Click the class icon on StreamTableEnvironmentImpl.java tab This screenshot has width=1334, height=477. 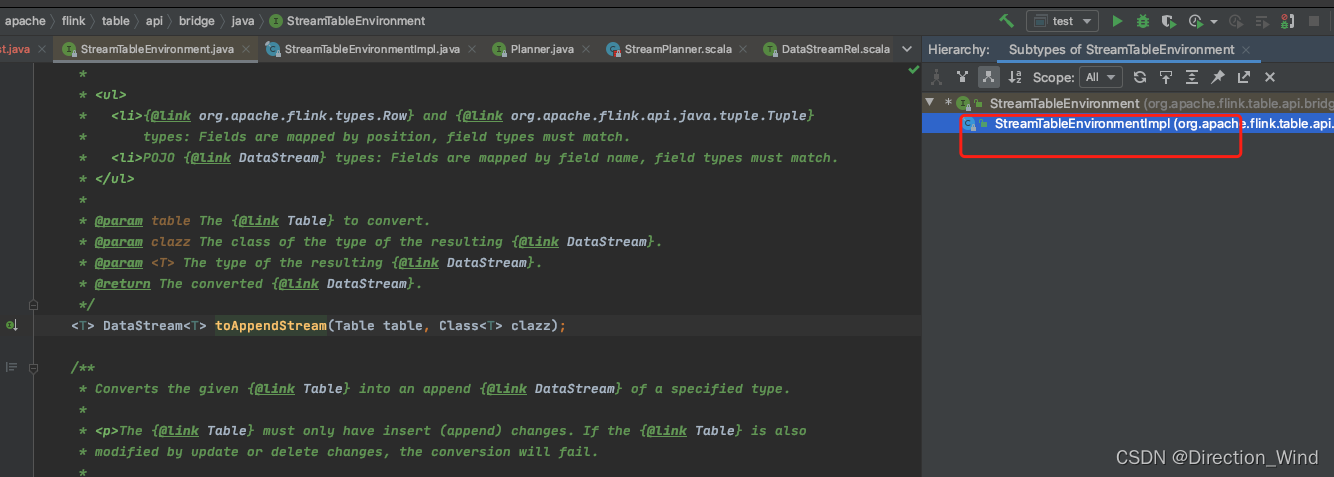pos(272,49)
